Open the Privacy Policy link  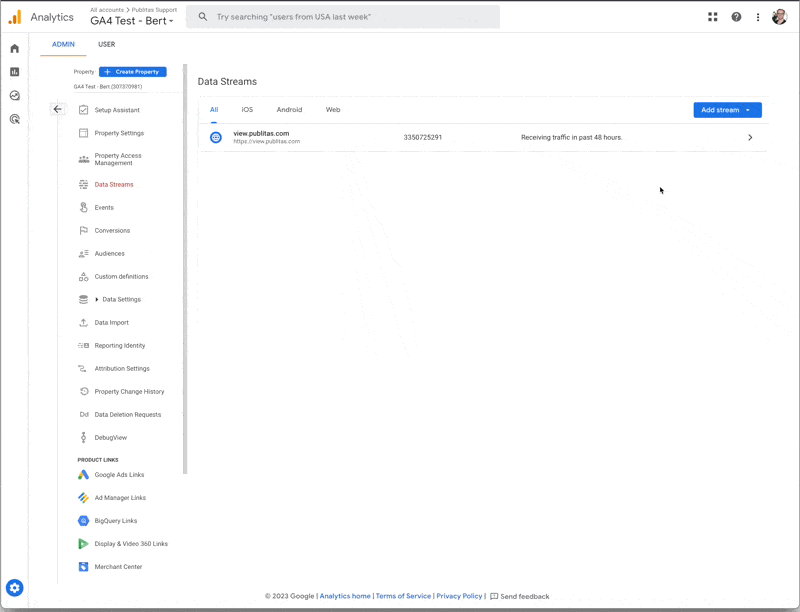pyautogui.click(x=459, y=596)
